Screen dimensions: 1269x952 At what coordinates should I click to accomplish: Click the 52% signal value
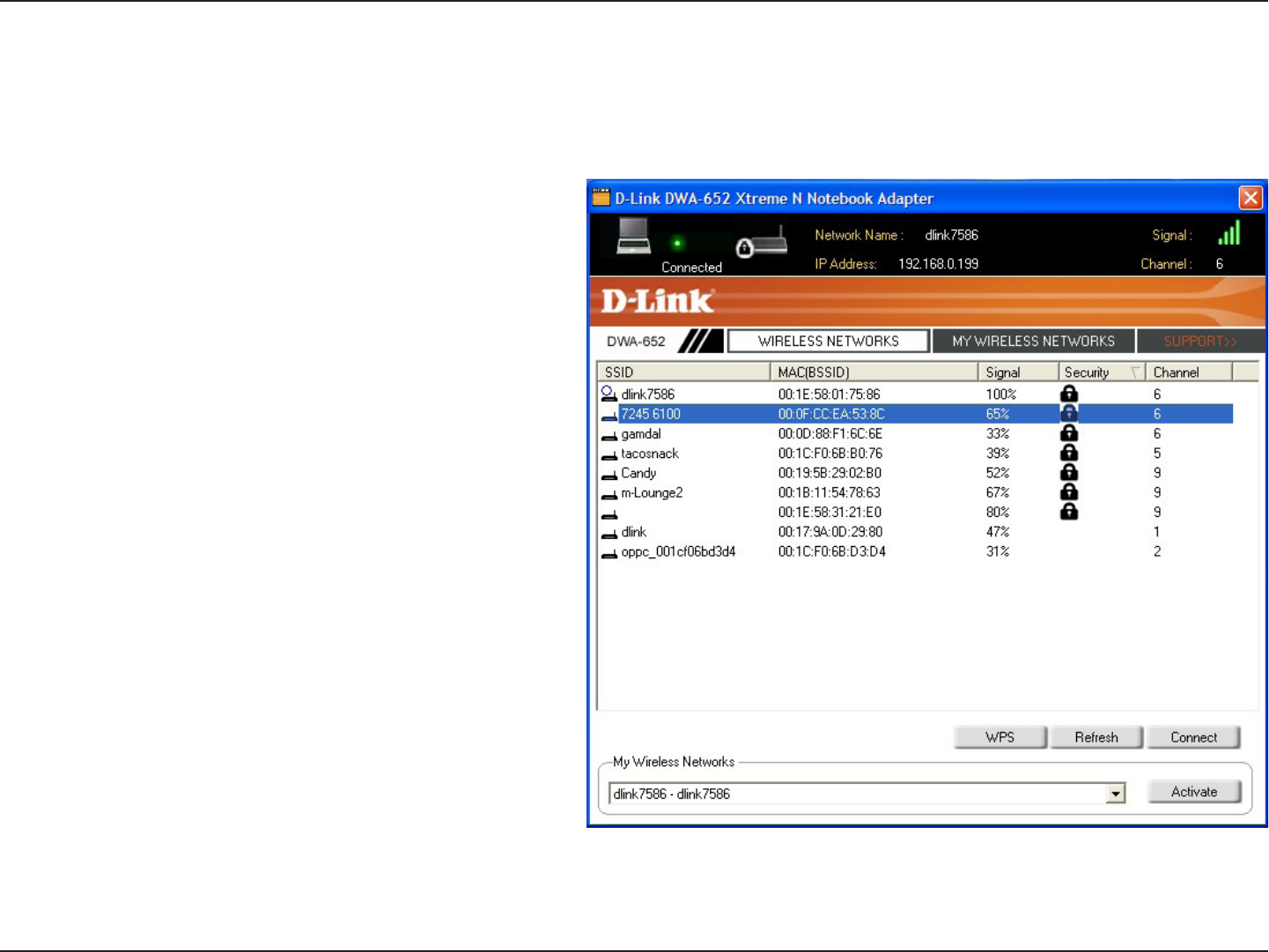(997, 473)
